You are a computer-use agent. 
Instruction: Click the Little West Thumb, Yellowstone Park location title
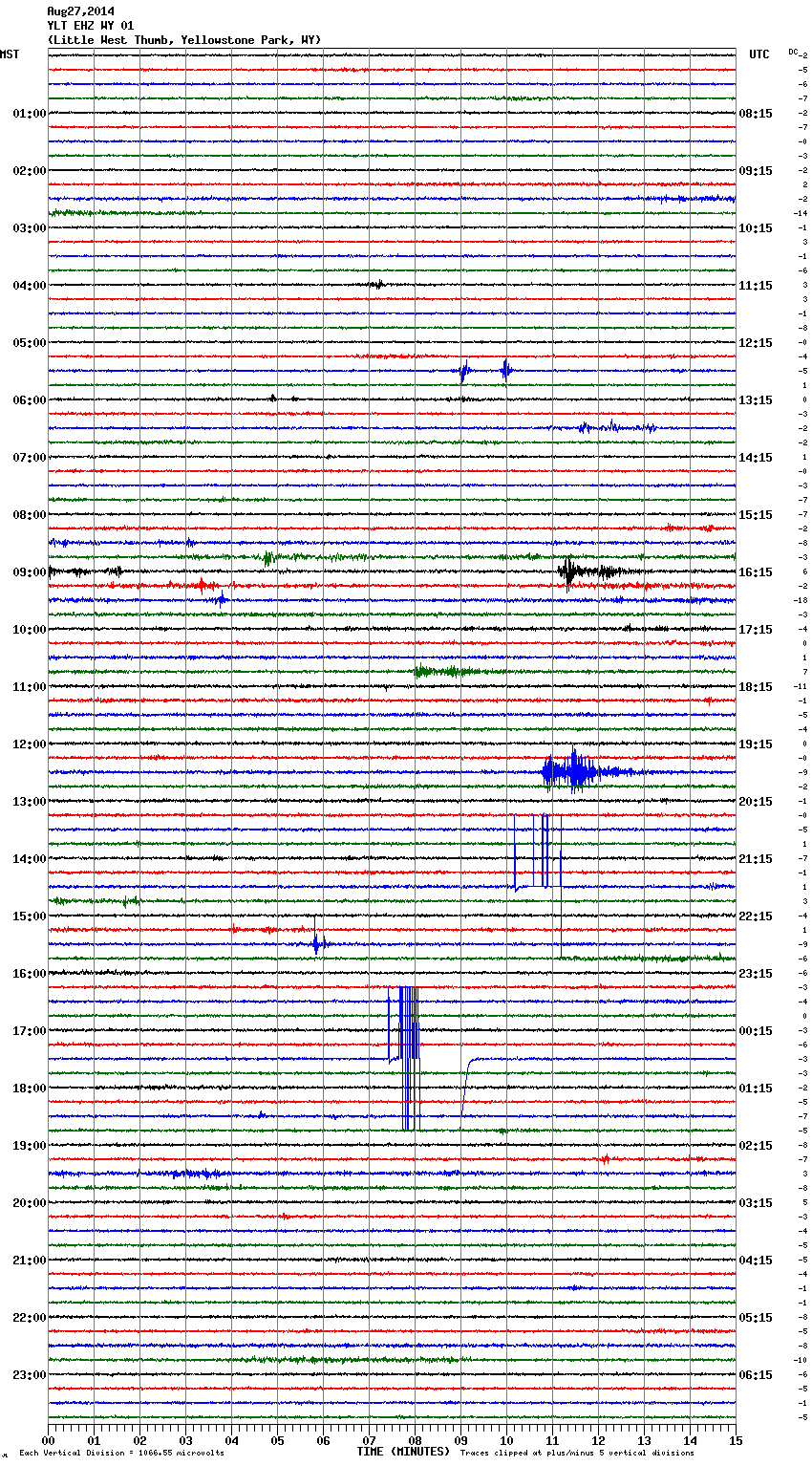[184, 40]
